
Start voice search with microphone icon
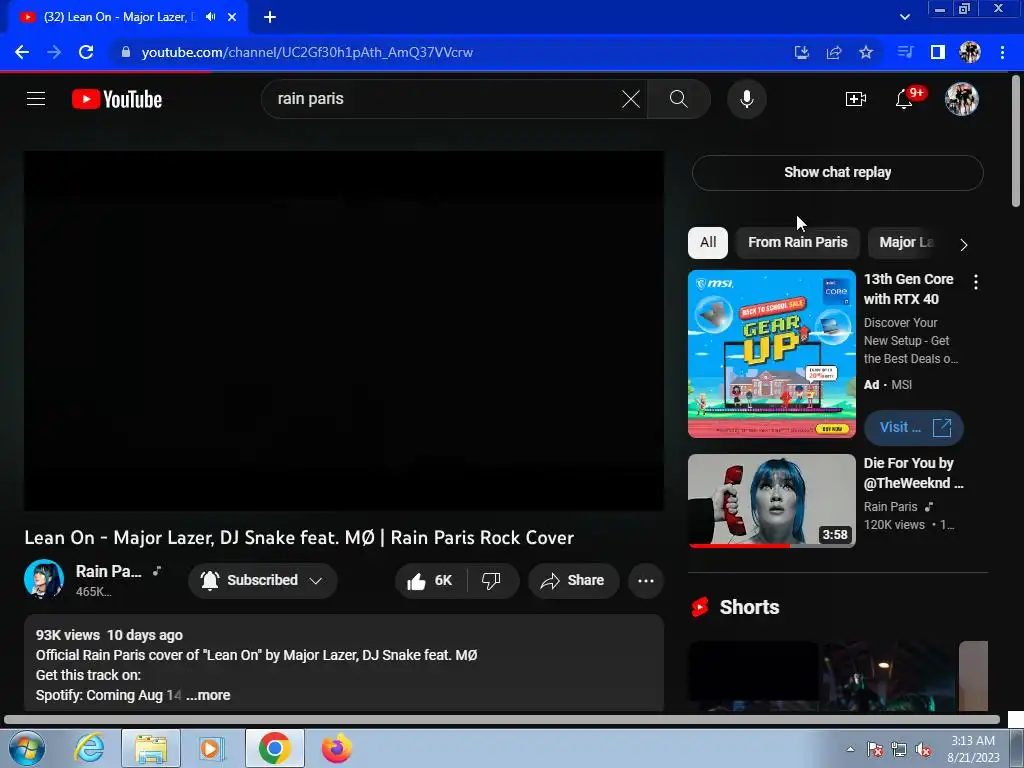746,99
